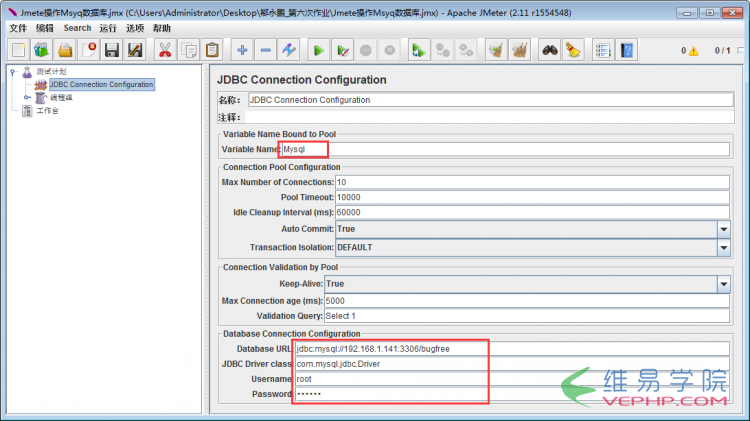Image resolution: width=750 pixels, height=421 pixels.
Task: Click the New test plan icon
Action: tap(19, 50)
